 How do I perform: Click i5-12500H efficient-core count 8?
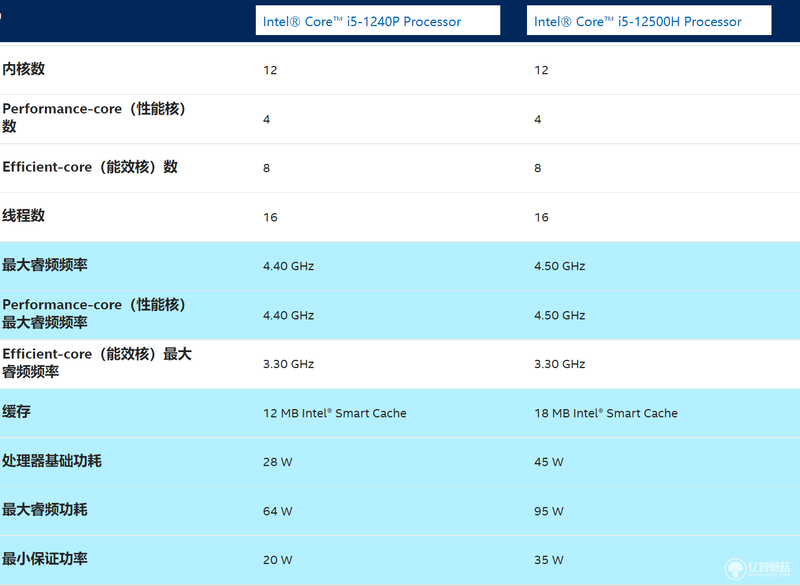(538, 168)
